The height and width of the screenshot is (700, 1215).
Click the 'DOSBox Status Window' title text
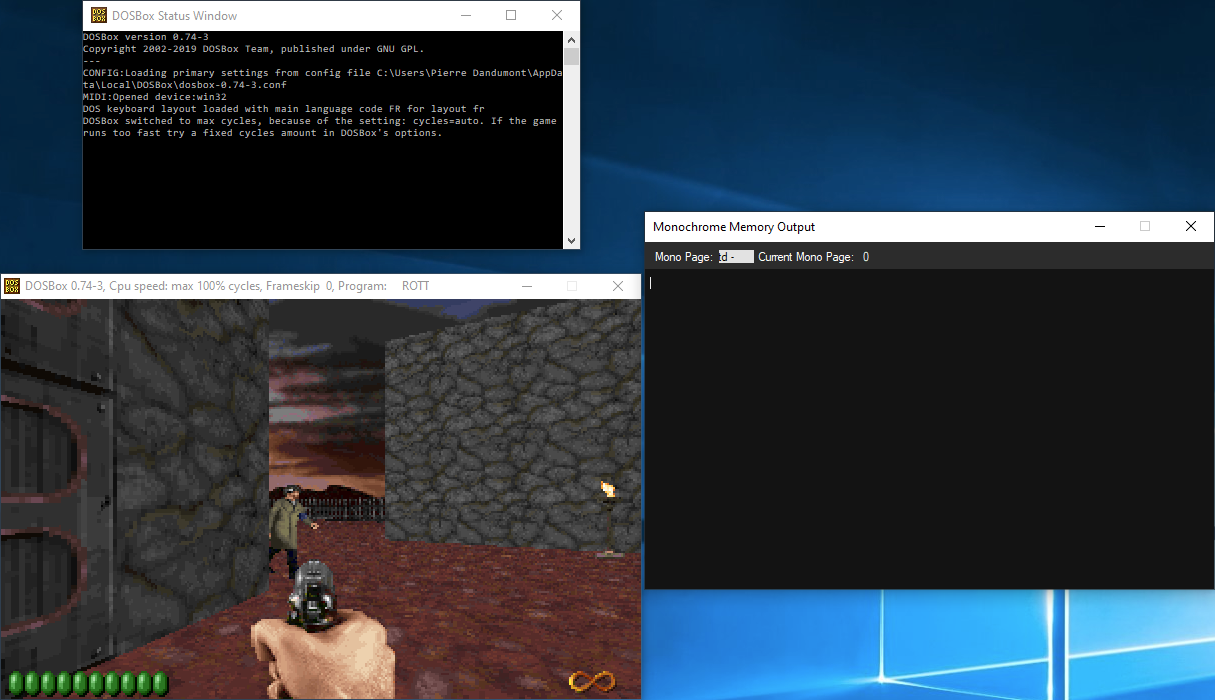(x=174, y=16)
